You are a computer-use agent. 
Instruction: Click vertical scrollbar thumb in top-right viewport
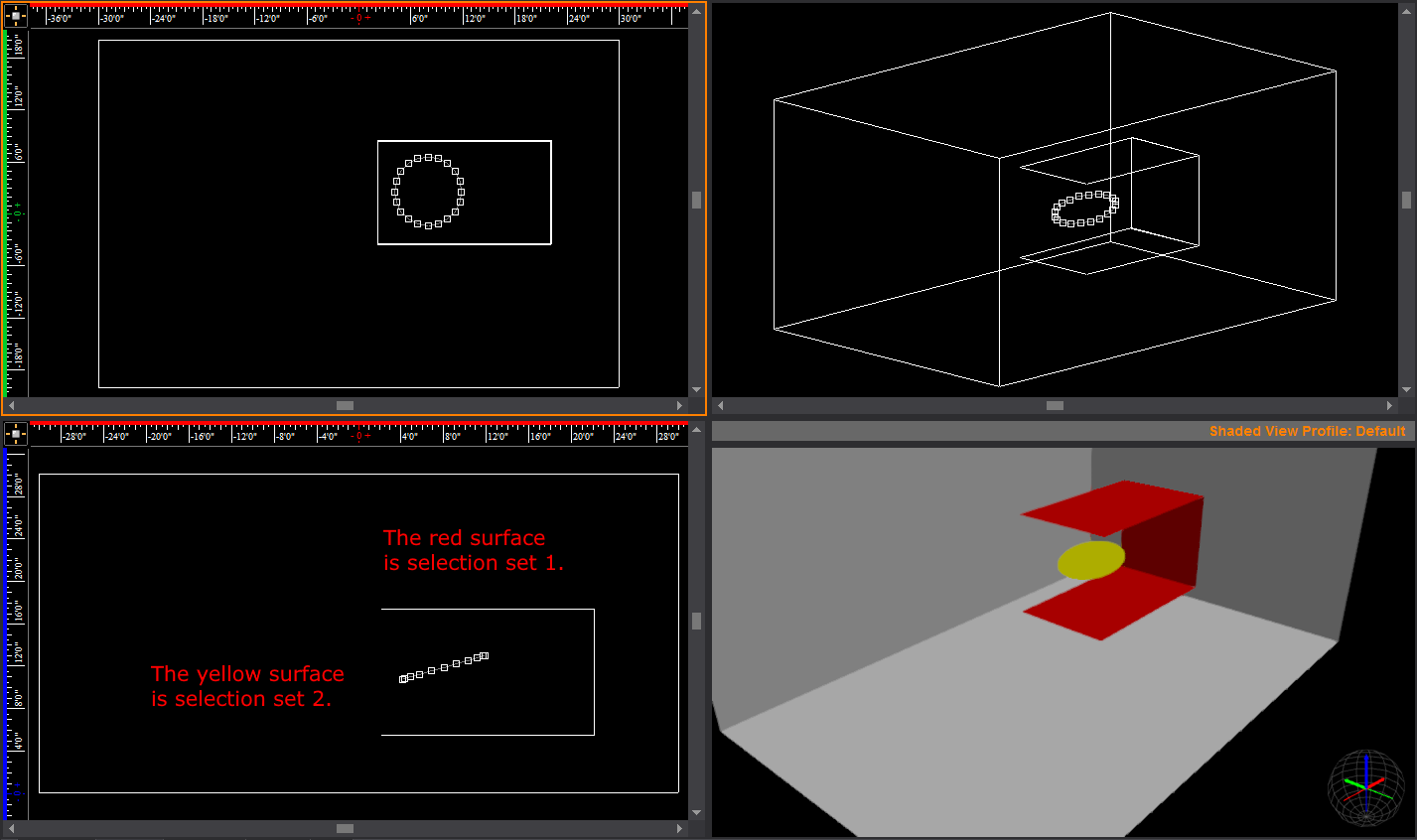(1406, 200)
